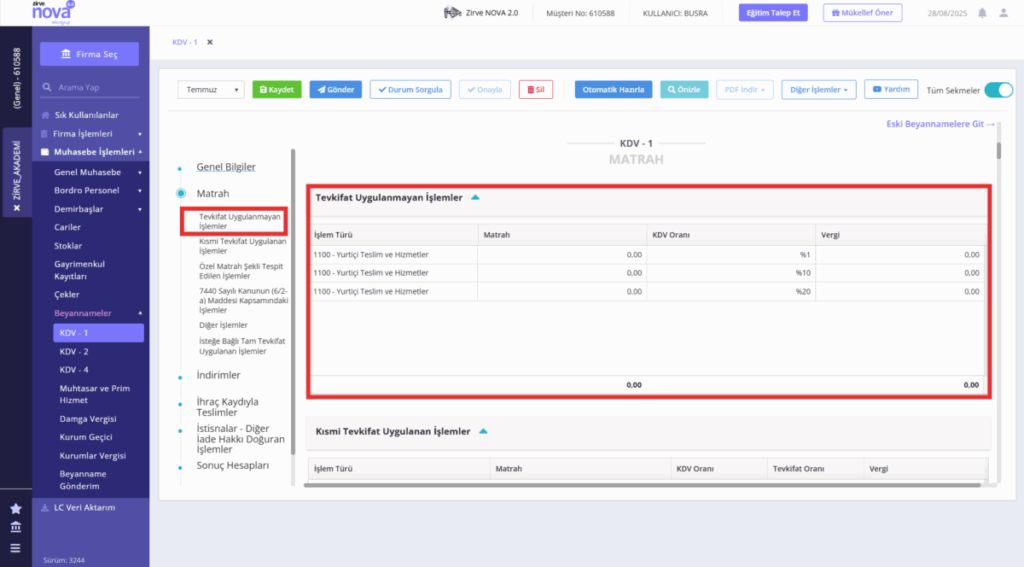Open the Diğer İşlemler dropdown
Screen dimensions: 1024x567
(x=818, y=89)
